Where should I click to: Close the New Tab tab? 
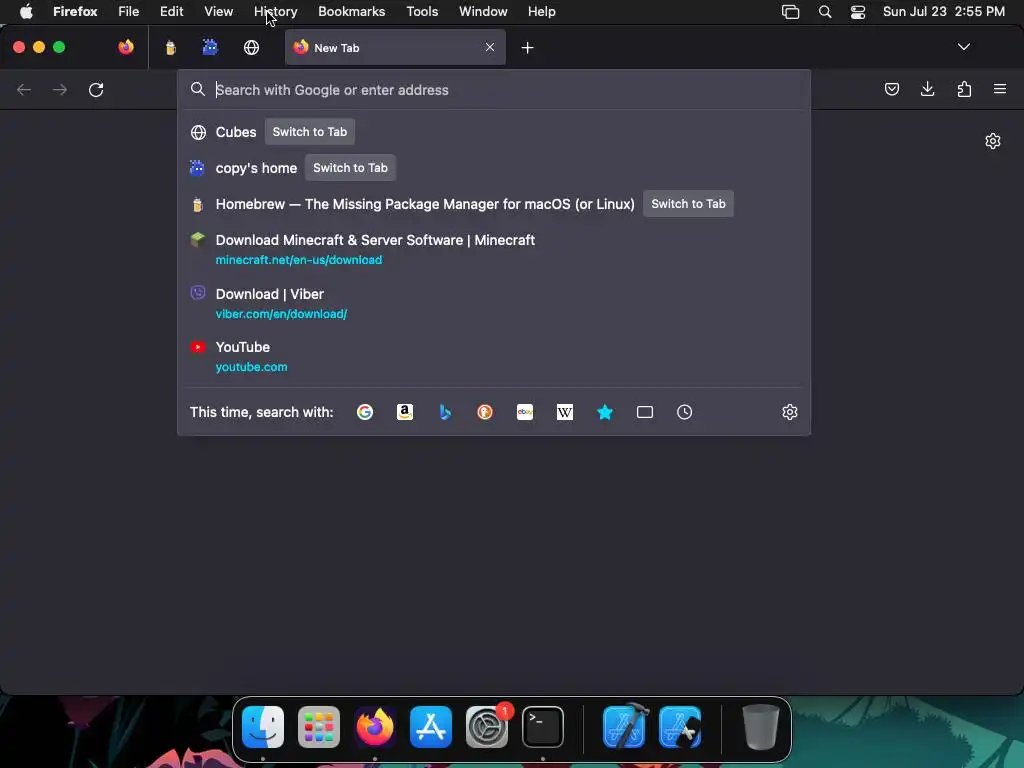(490, 47)
